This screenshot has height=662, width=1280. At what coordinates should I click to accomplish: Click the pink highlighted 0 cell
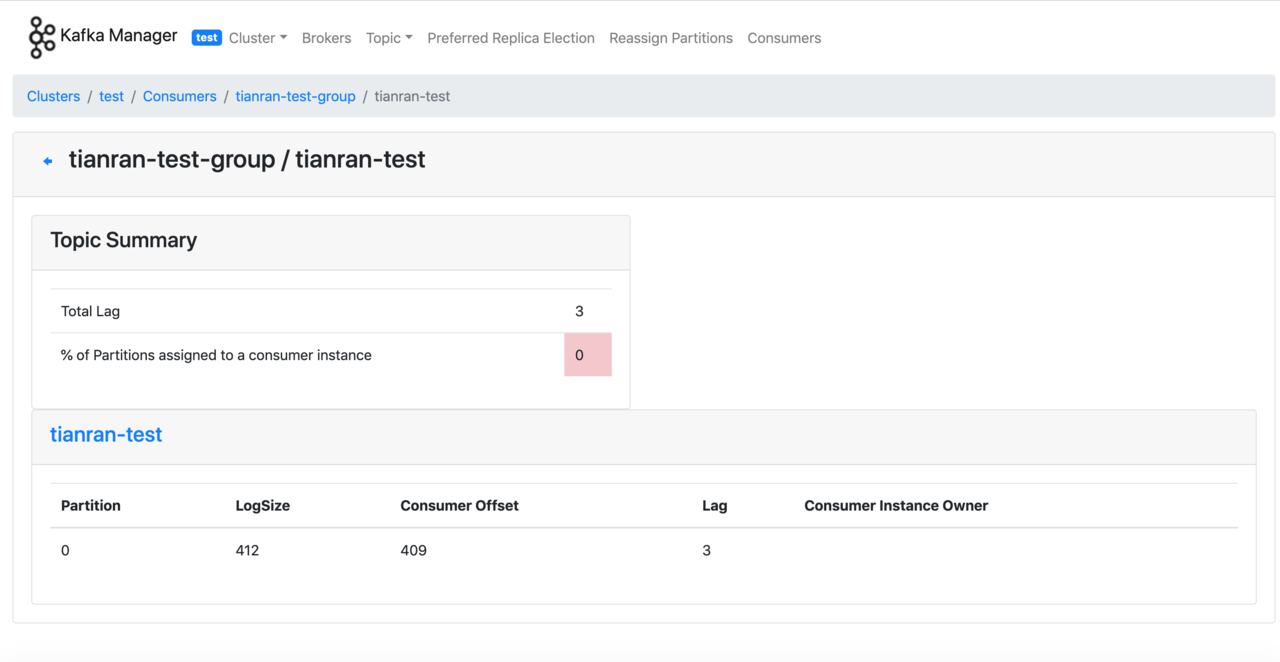[588, 355]
